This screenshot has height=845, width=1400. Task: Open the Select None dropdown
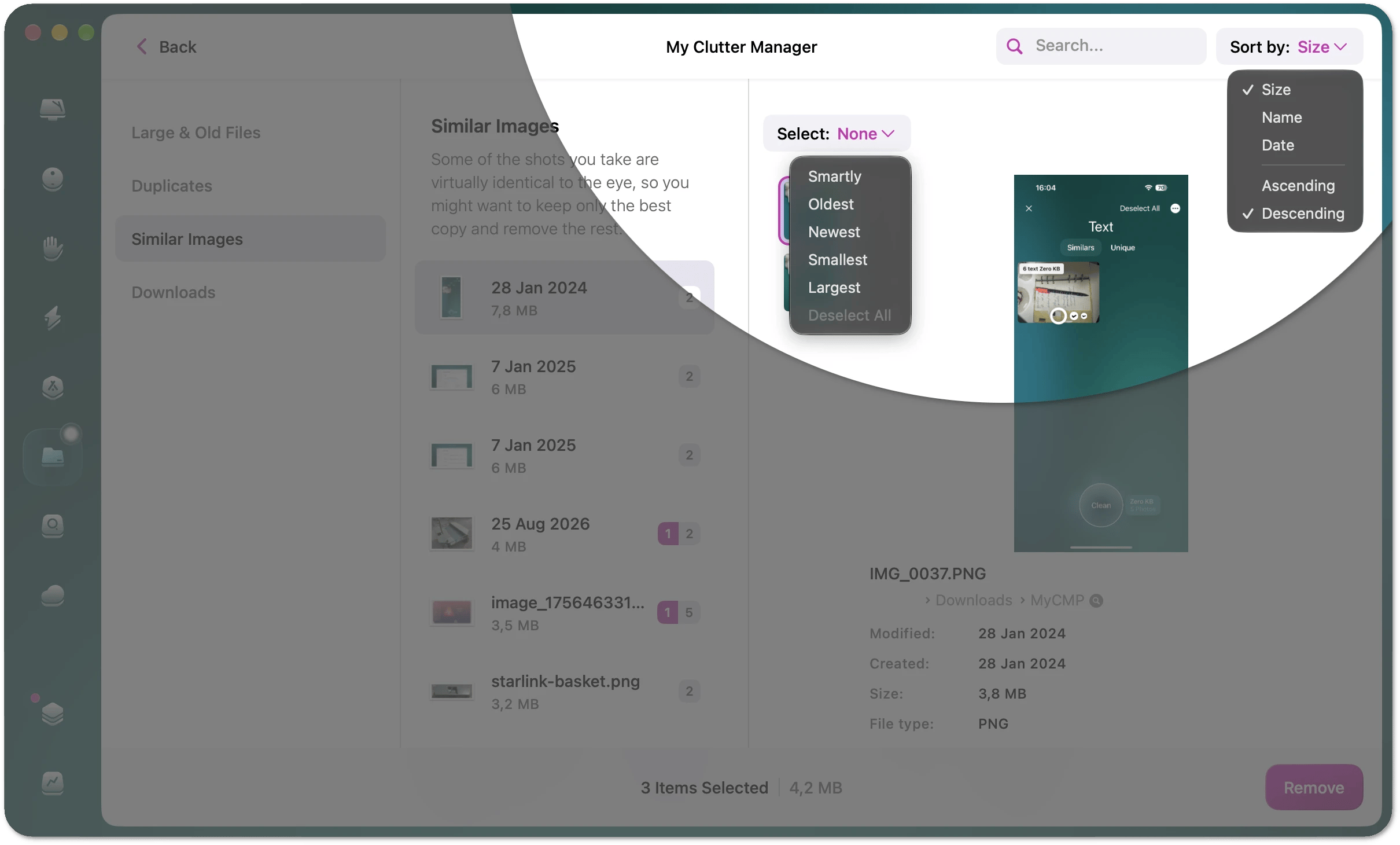tap(837, 133)
